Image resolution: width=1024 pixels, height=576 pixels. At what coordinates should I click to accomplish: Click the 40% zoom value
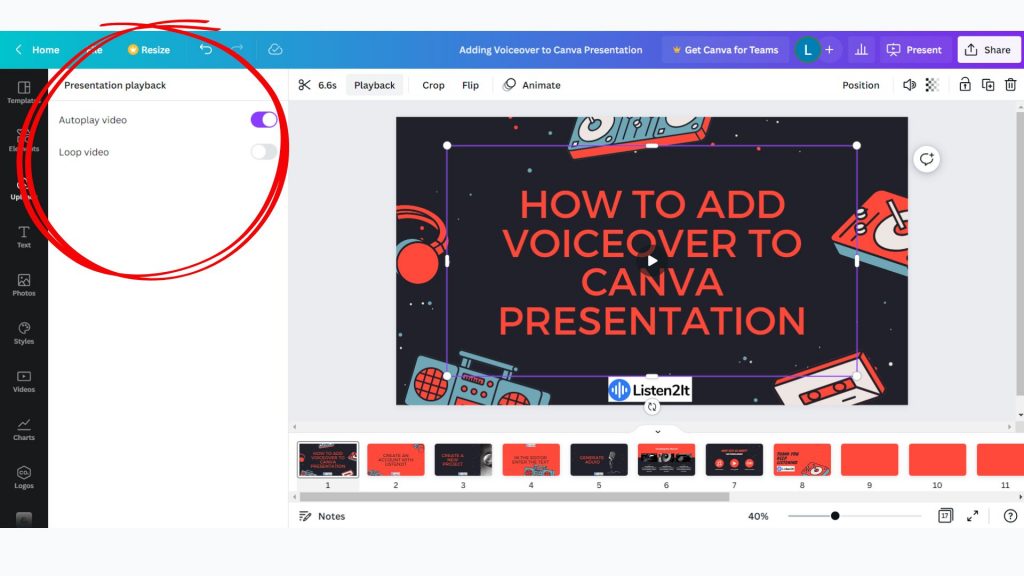(758, 516)
